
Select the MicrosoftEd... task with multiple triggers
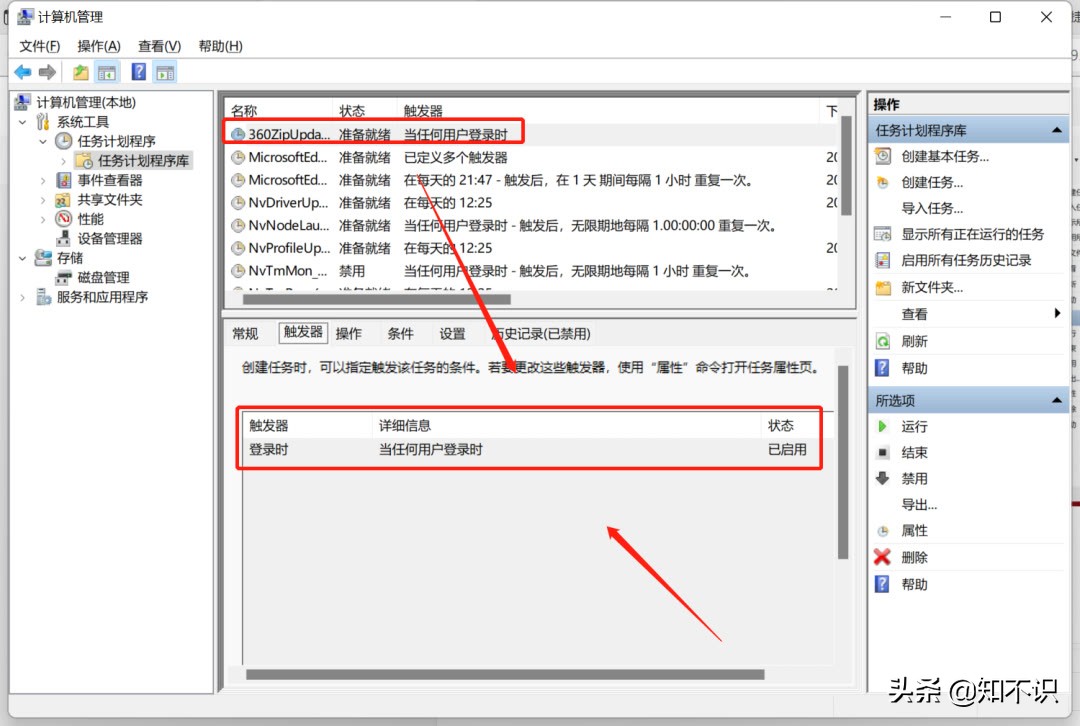[531, 157]
